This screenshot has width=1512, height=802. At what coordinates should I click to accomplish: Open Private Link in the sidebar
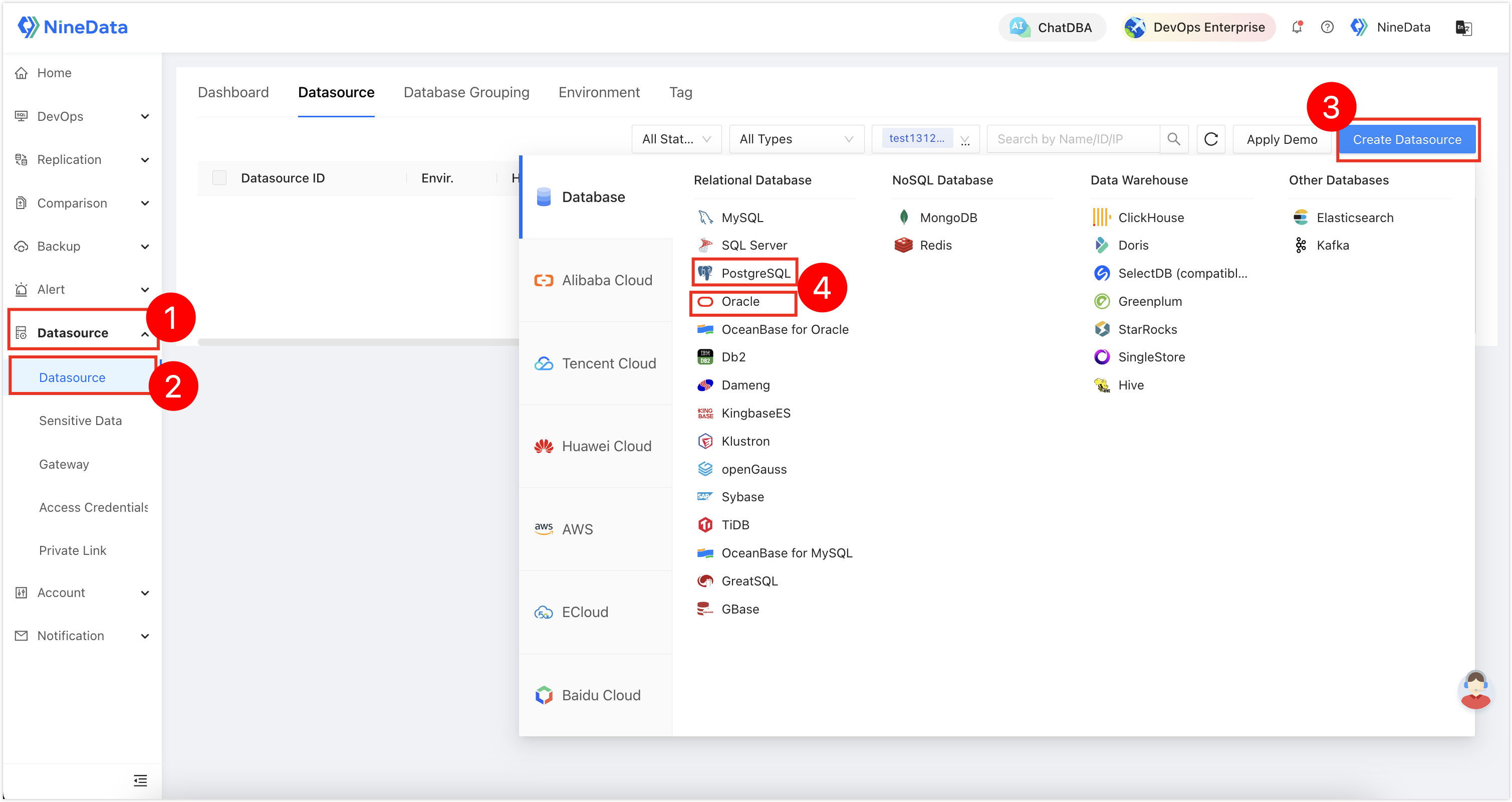point(73,551)
